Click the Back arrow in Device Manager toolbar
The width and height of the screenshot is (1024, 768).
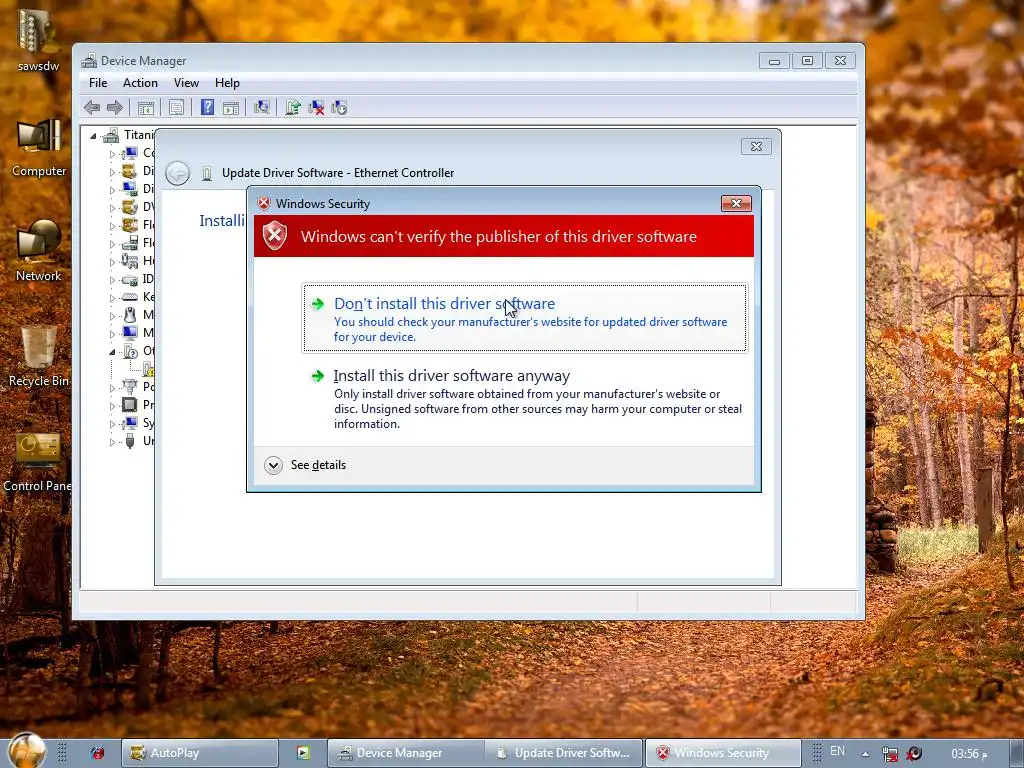coord(92,108)
